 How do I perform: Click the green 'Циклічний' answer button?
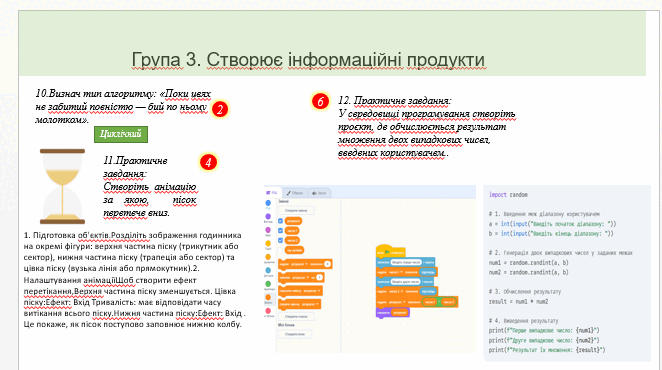(x=121, y=134)
